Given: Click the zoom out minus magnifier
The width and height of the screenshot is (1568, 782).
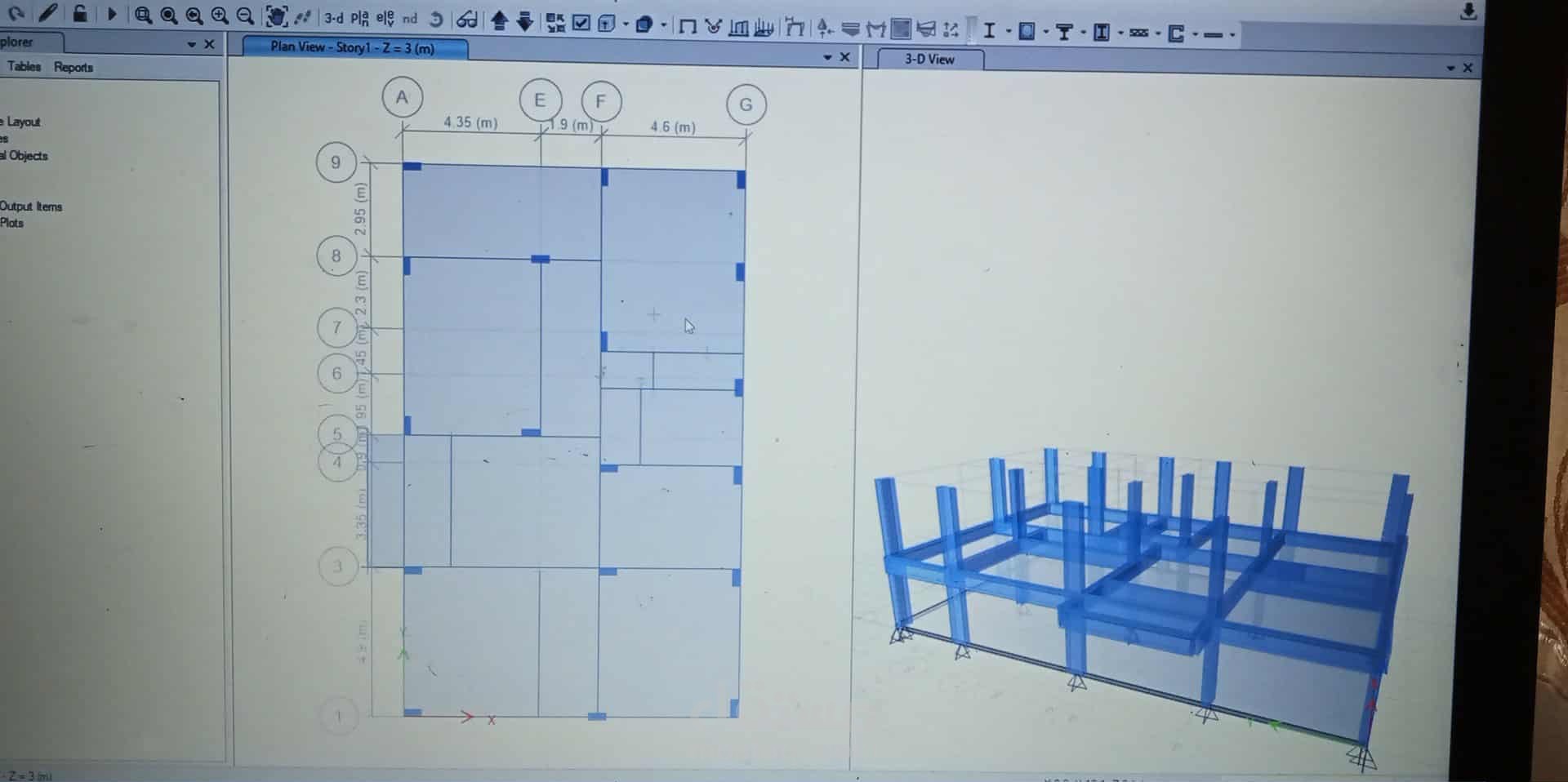Looking at the screenshot, I should tap(244, 16).
